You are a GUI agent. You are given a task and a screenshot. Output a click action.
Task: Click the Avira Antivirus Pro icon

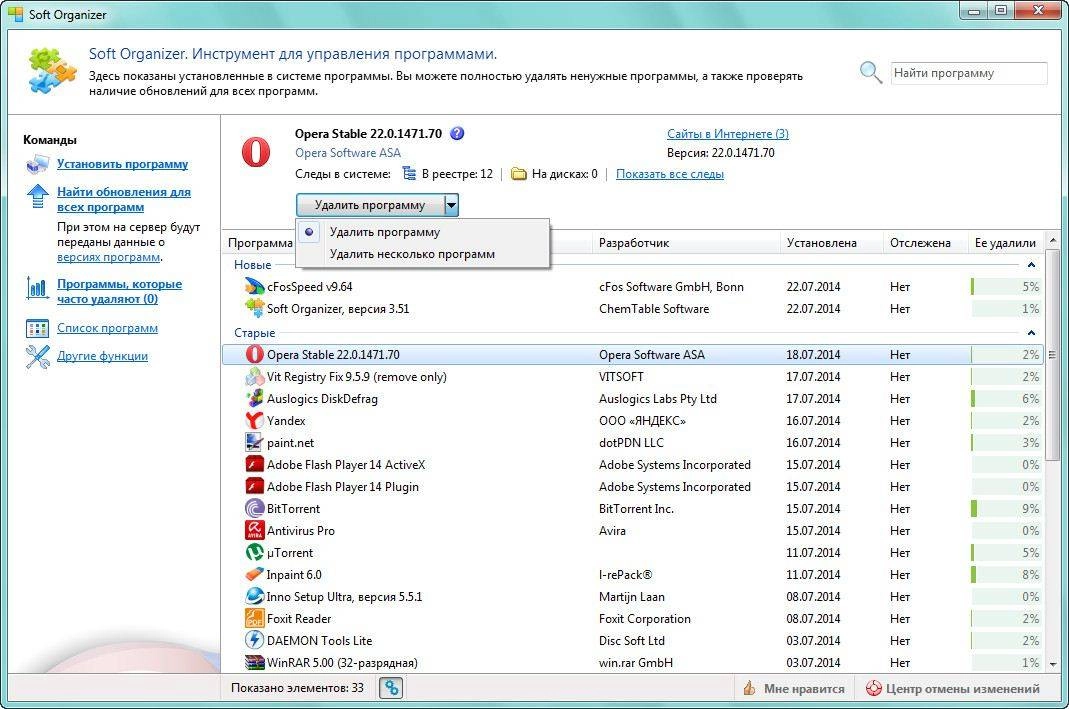click(x=254, y=530)
